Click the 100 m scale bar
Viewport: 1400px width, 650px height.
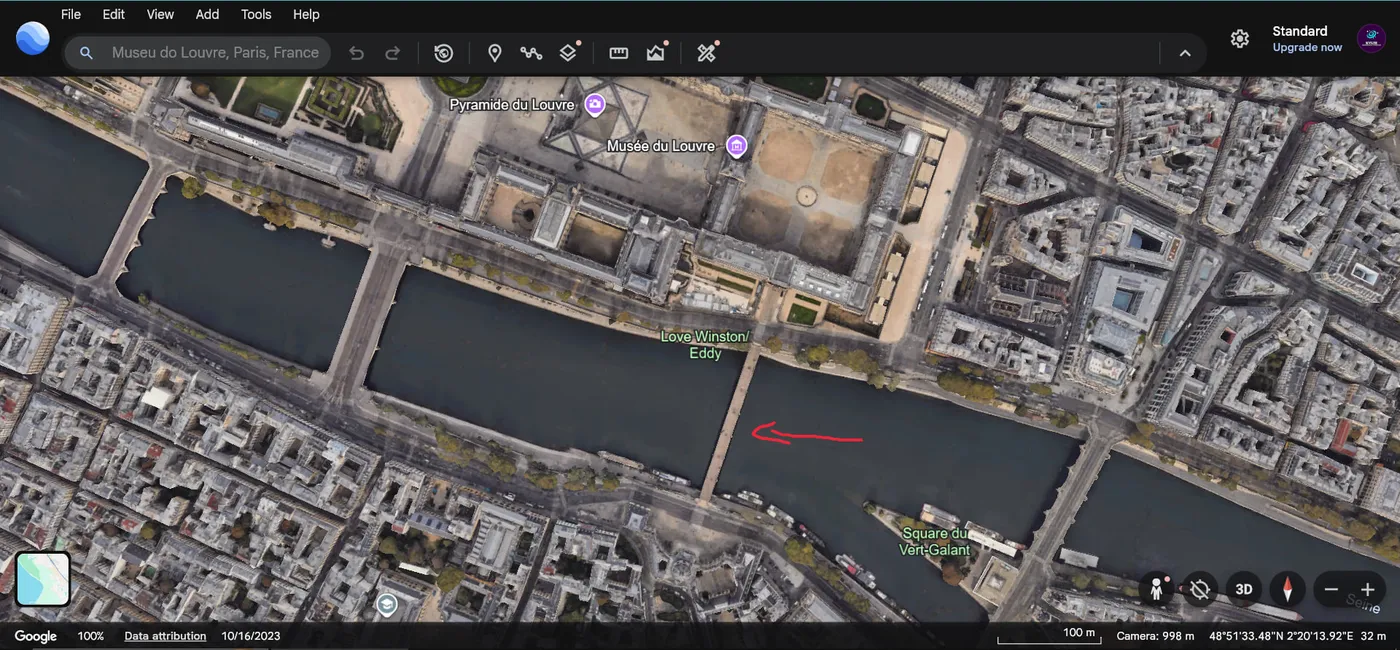(x=1047, y=636)
